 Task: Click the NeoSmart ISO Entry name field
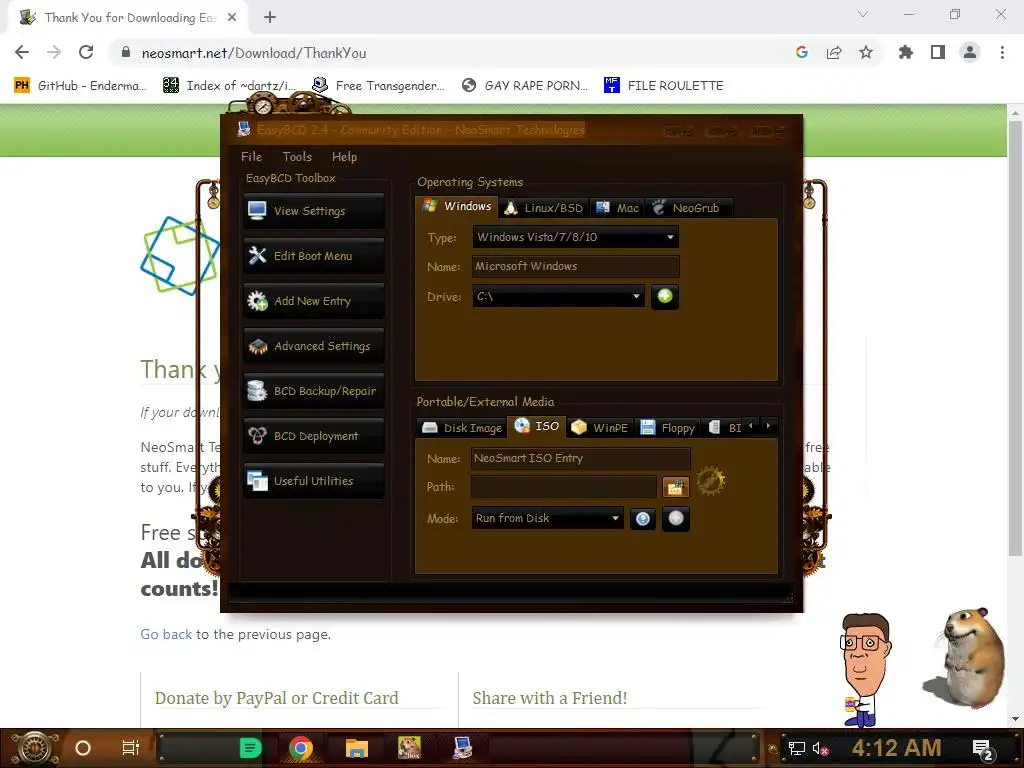(x=581, y=458)
